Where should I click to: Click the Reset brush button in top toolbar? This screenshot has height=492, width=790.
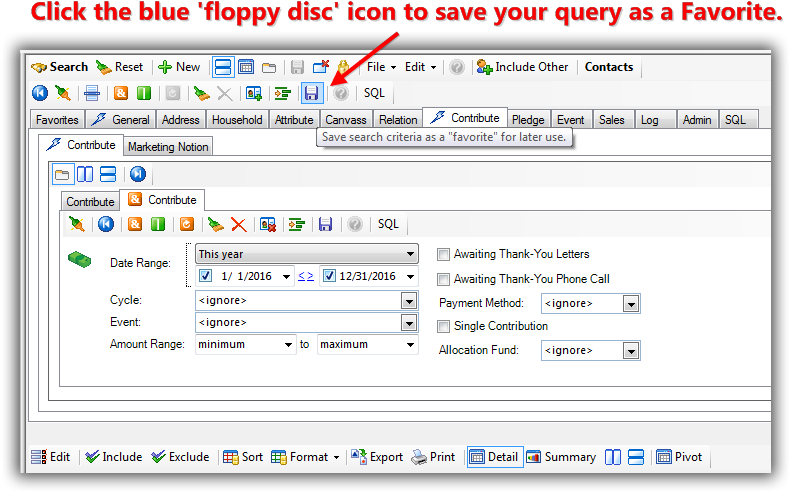(x=119, y=67)
